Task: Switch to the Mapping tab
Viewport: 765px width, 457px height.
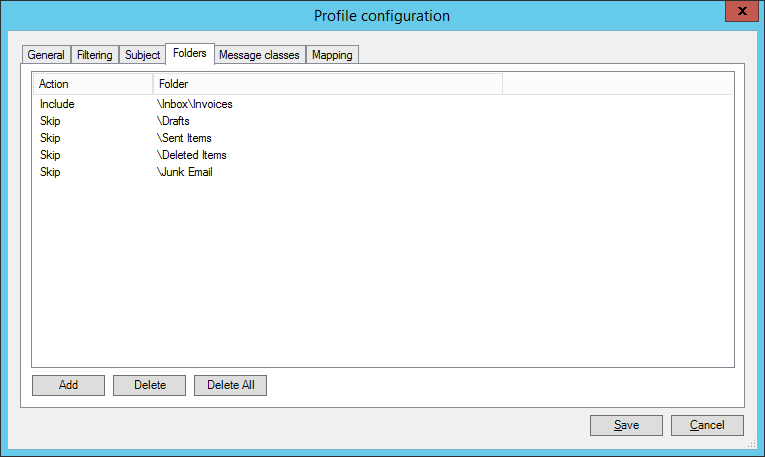Action: pyautogui.click(x=332, y=55)
